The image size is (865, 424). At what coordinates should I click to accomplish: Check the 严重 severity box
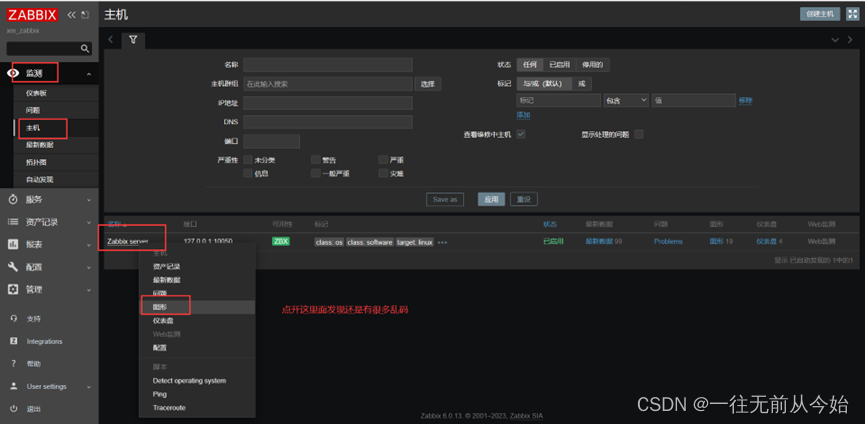(383, 160)
